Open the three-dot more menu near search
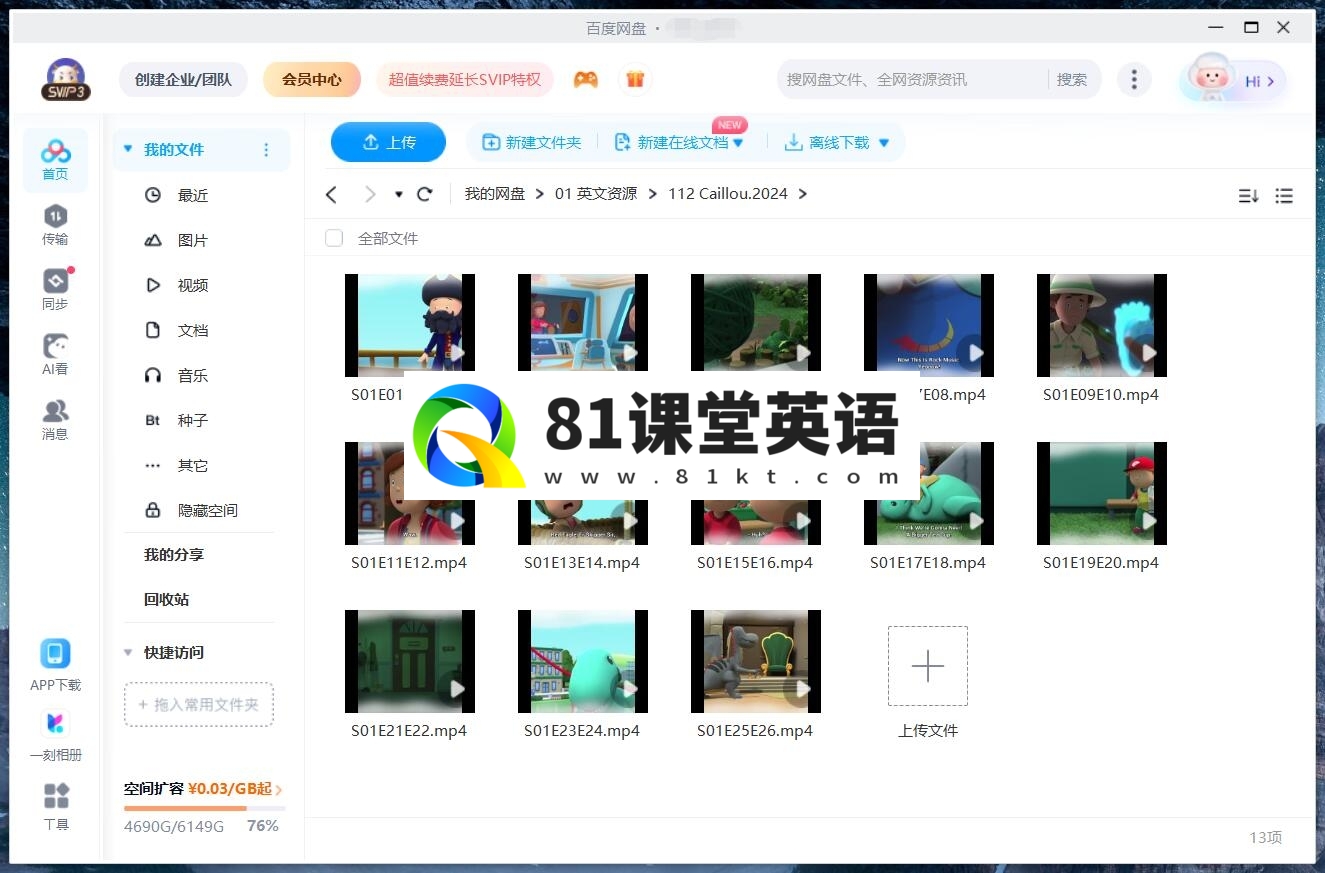Screen dimensions: 1325x873 (1134, 80)
